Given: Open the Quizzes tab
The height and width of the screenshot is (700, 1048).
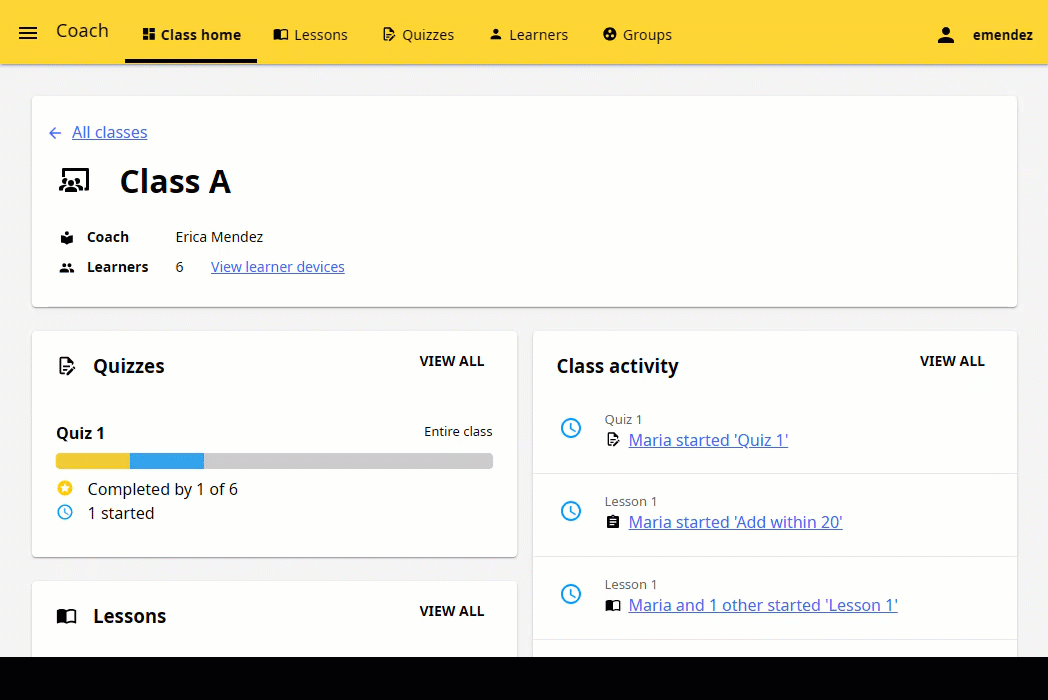Looking at the screenshot, I should (x=418, y=34).
